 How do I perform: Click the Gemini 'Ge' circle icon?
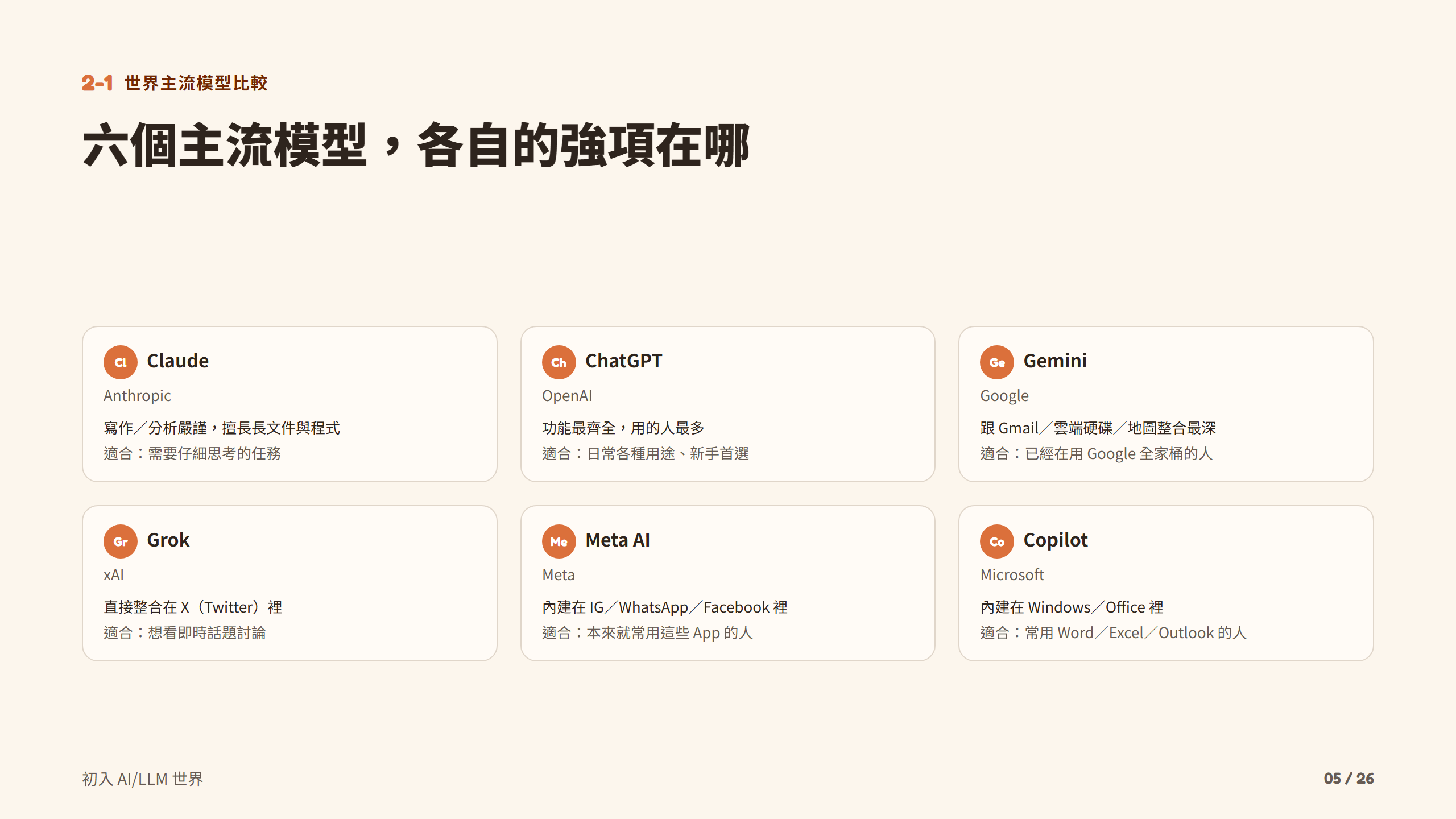997,362
